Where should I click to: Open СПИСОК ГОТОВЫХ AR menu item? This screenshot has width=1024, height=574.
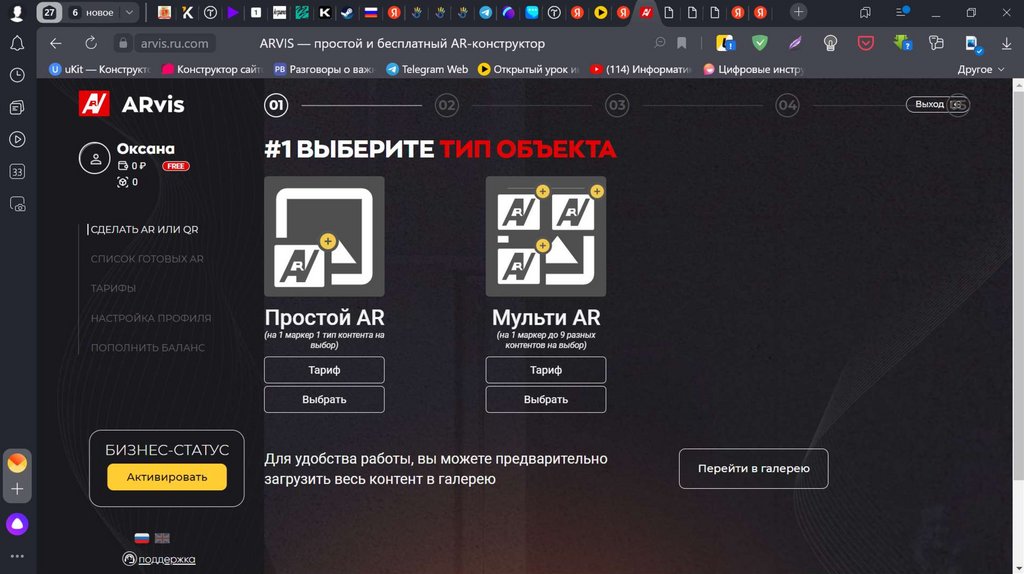[x=147, y=259]
